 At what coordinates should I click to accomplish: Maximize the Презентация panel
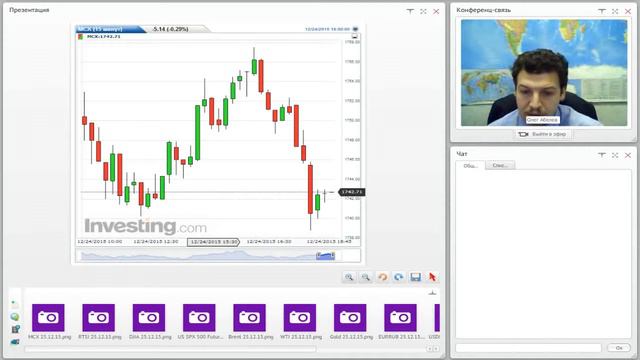point(423,11)
